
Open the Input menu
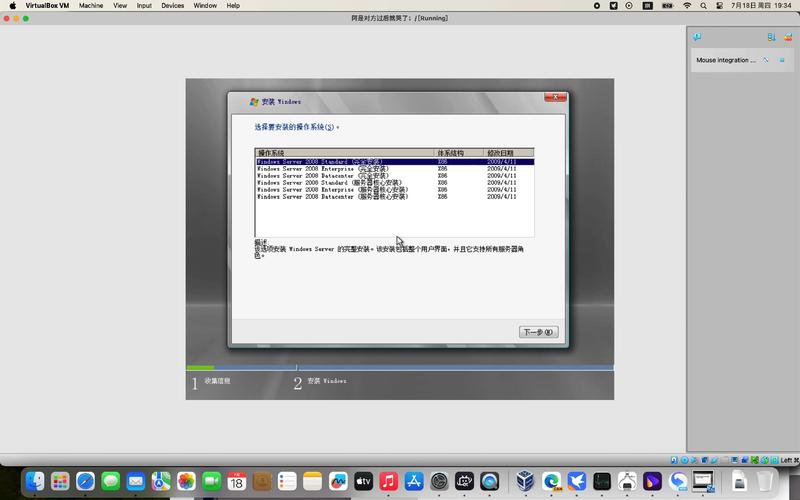pos(144,6)
